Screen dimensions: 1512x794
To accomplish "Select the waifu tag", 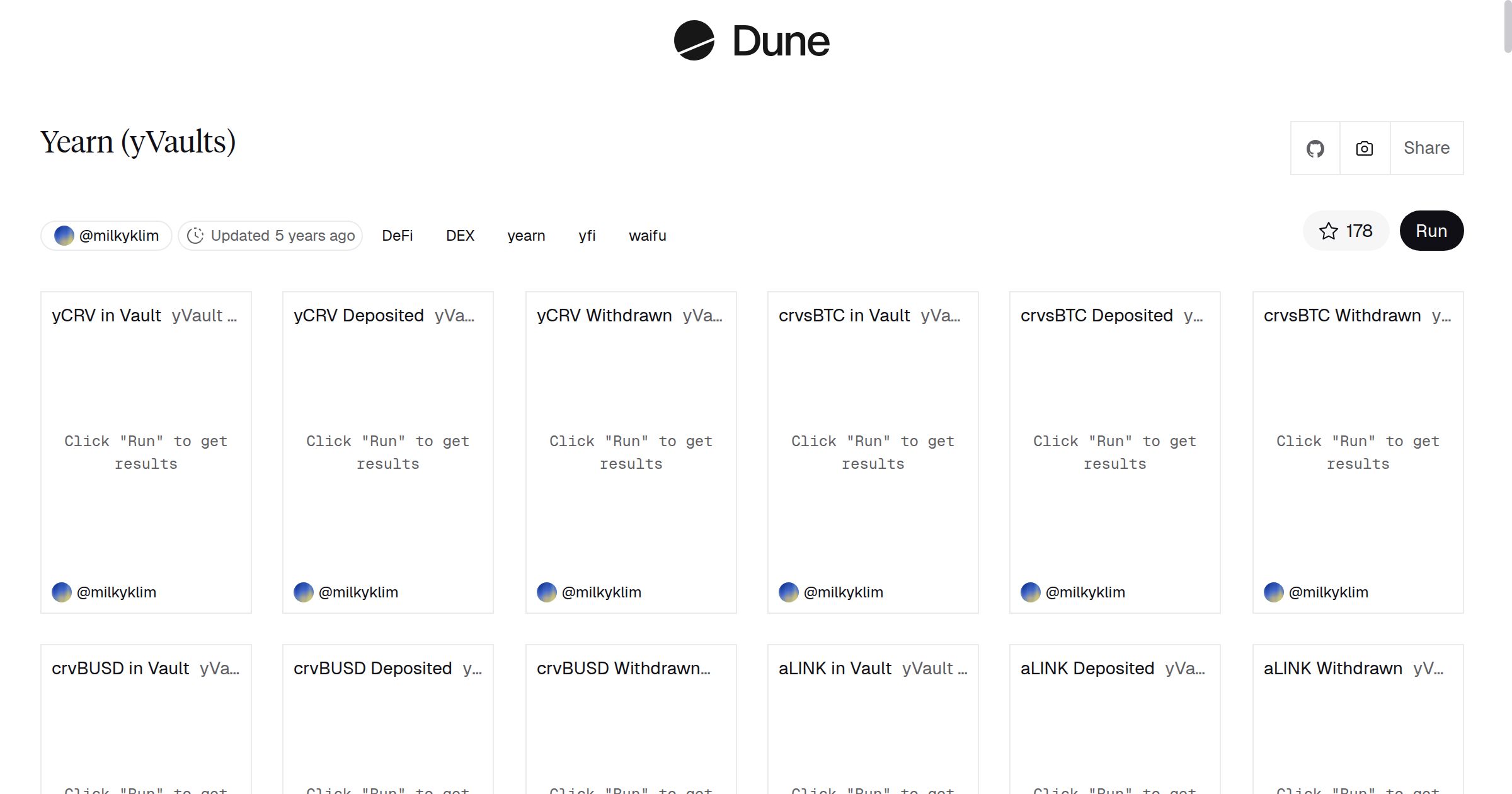I will pos(647,236).
